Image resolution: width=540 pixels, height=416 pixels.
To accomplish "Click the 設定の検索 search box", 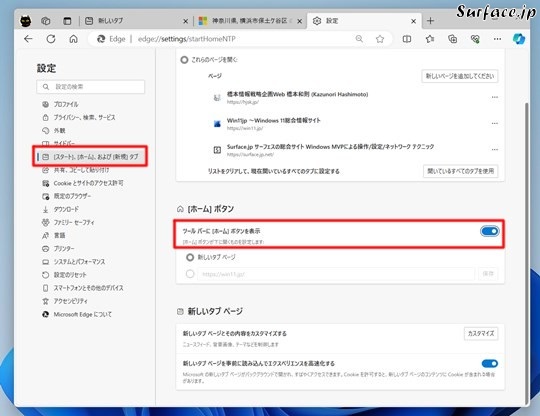I will tap(91, 87).
